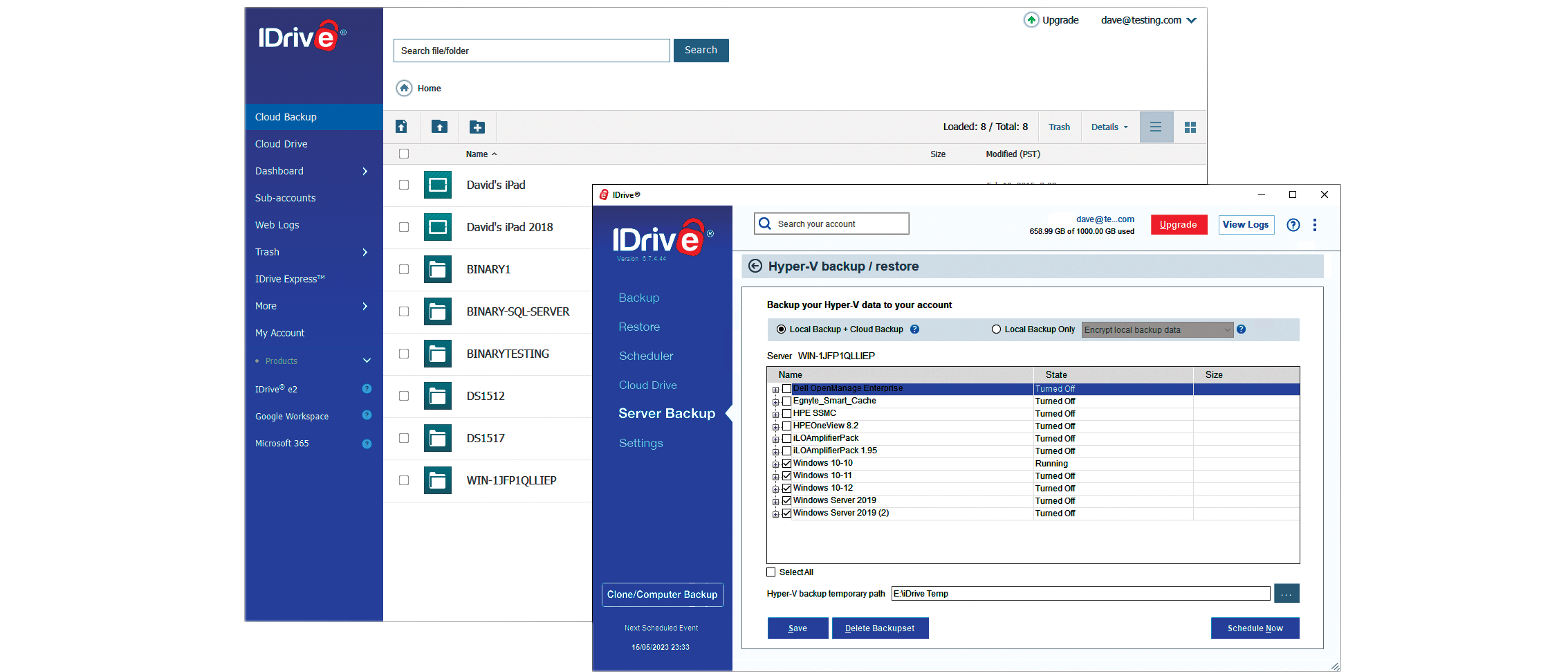Screen dimensions: 1568x672
Task: Open the BINARY1 folder icon
Action: (438, 269)
